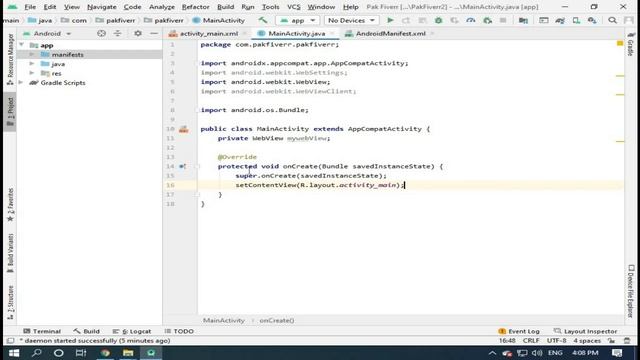Click the MainActivity breadcrumb in navigation bar

(x=219, y=20)
